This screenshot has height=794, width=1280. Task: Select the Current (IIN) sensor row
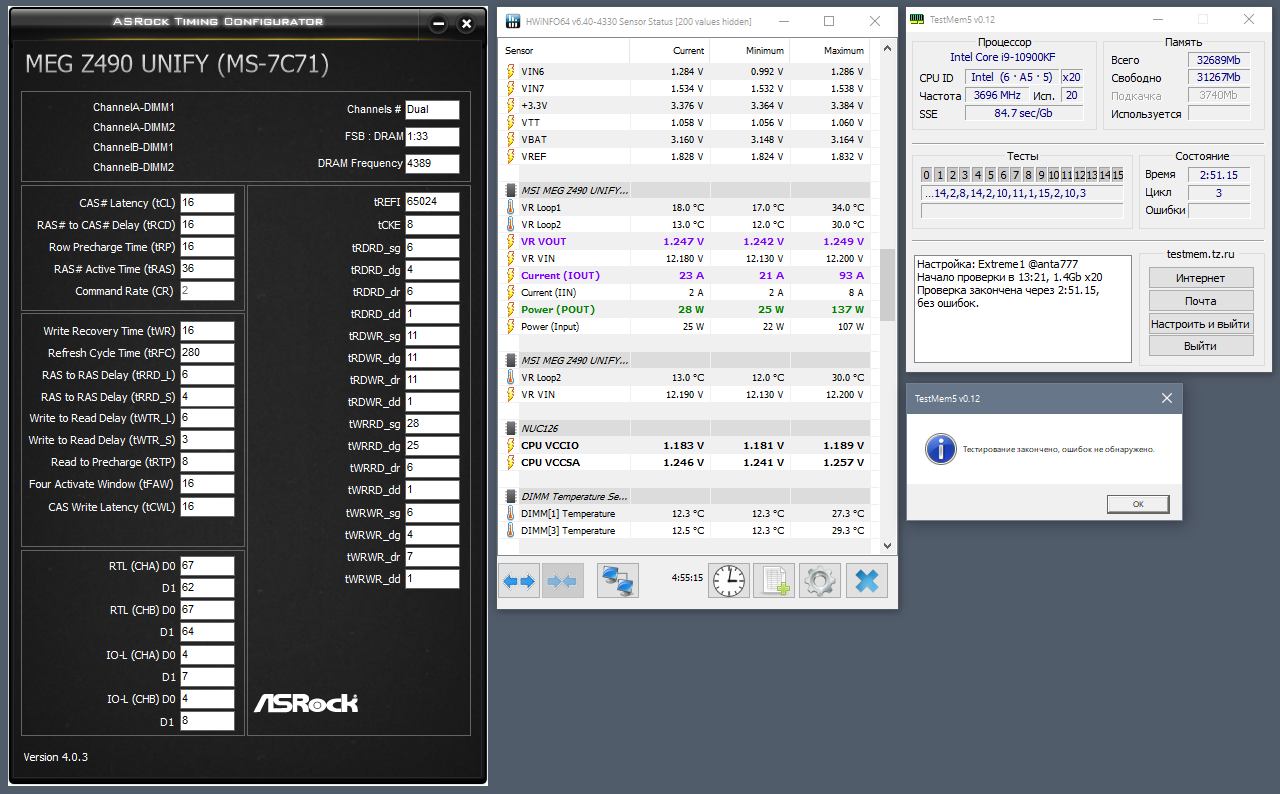tap(688, 293)
